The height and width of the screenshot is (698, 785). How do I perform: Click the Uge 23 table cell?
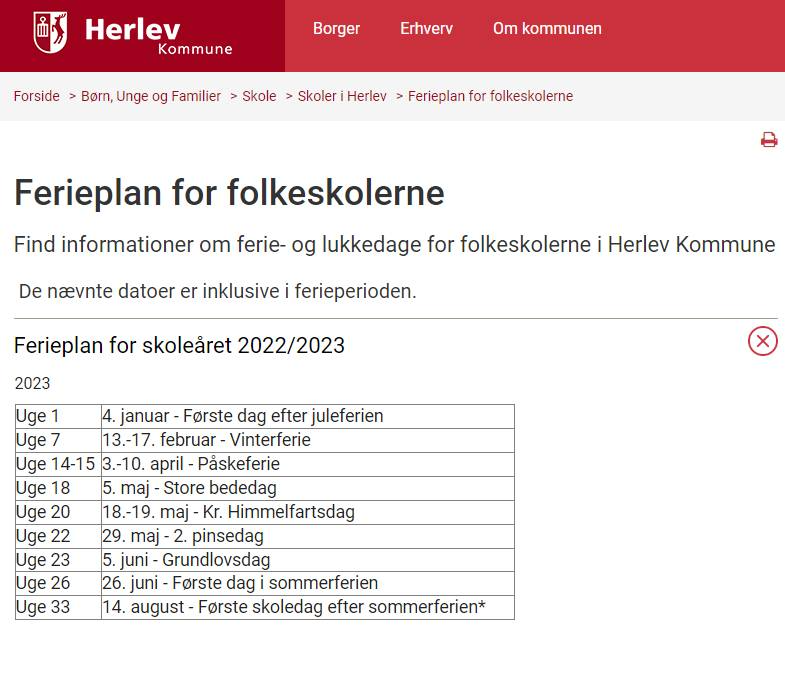58,560
